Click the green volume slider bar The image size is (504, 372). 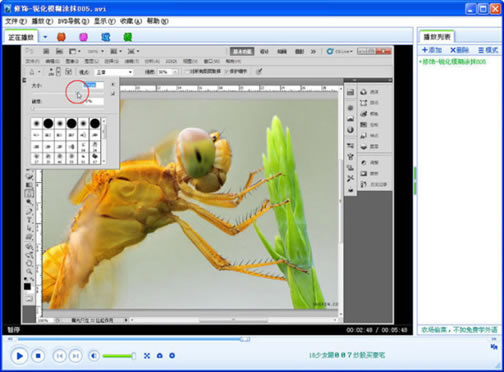tap(118, 356)
